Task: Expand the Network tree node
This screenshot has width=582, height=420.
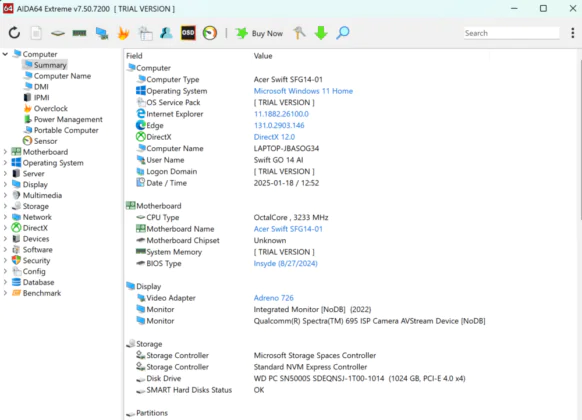Action: click(x=5, y=217)
